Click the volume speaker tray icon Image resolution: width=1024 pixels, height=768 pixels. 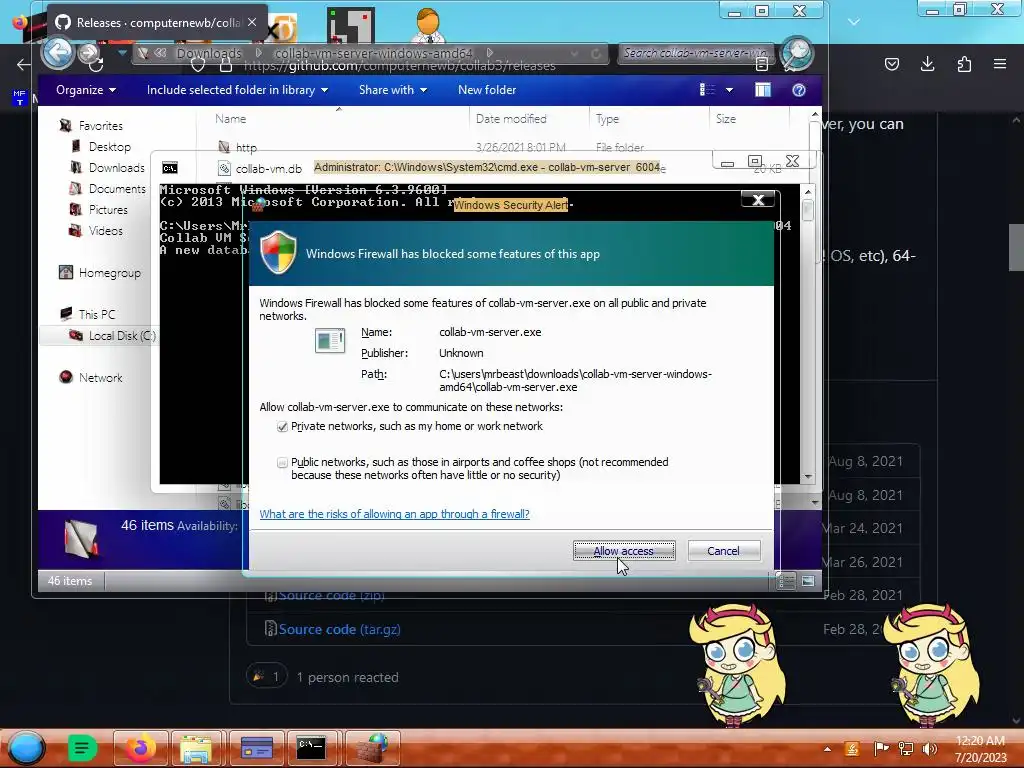pyautogui.click(x=929, y=748)
